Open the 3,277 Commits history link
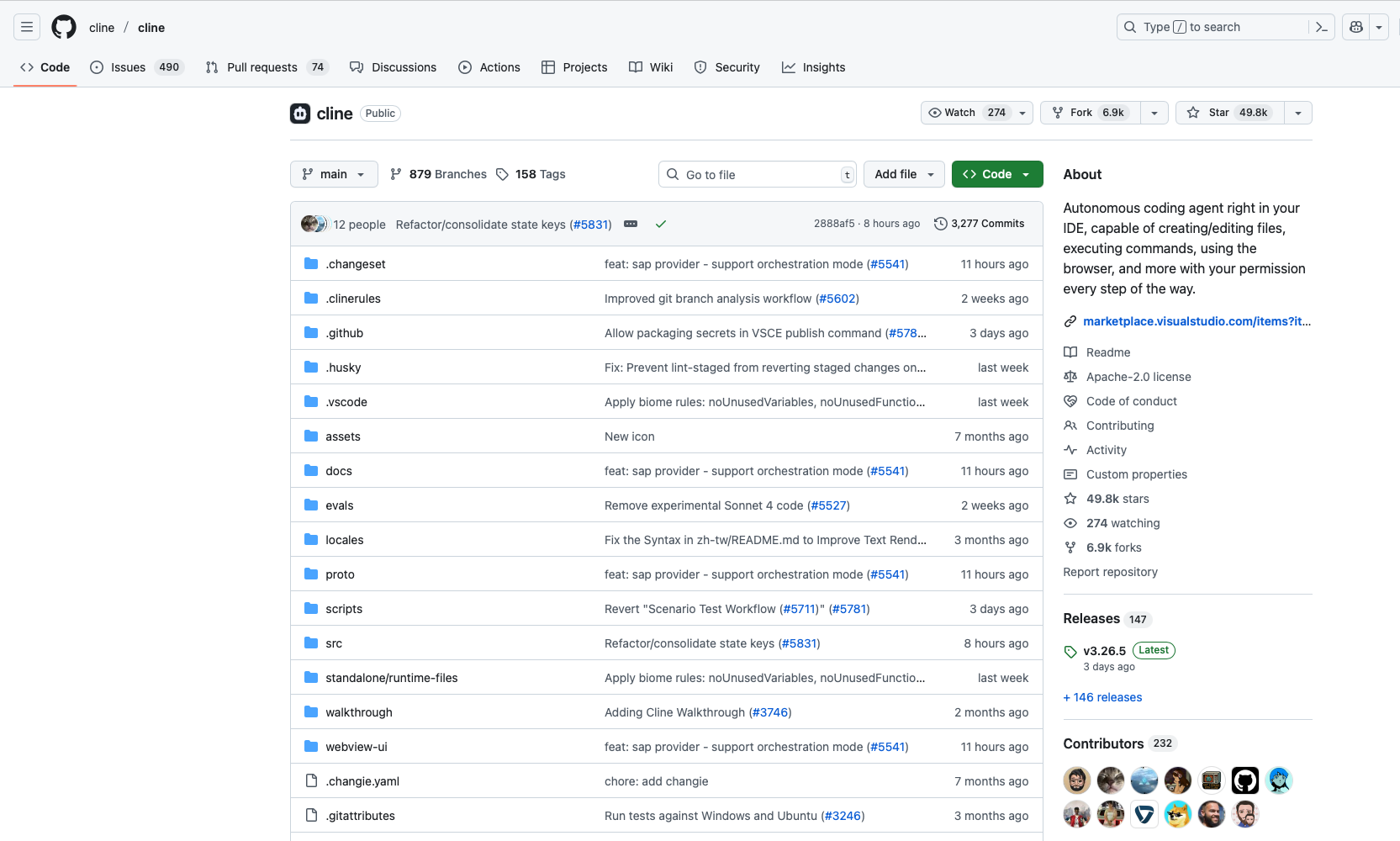This screenshot has width=1400, height=841. (980, 224)
